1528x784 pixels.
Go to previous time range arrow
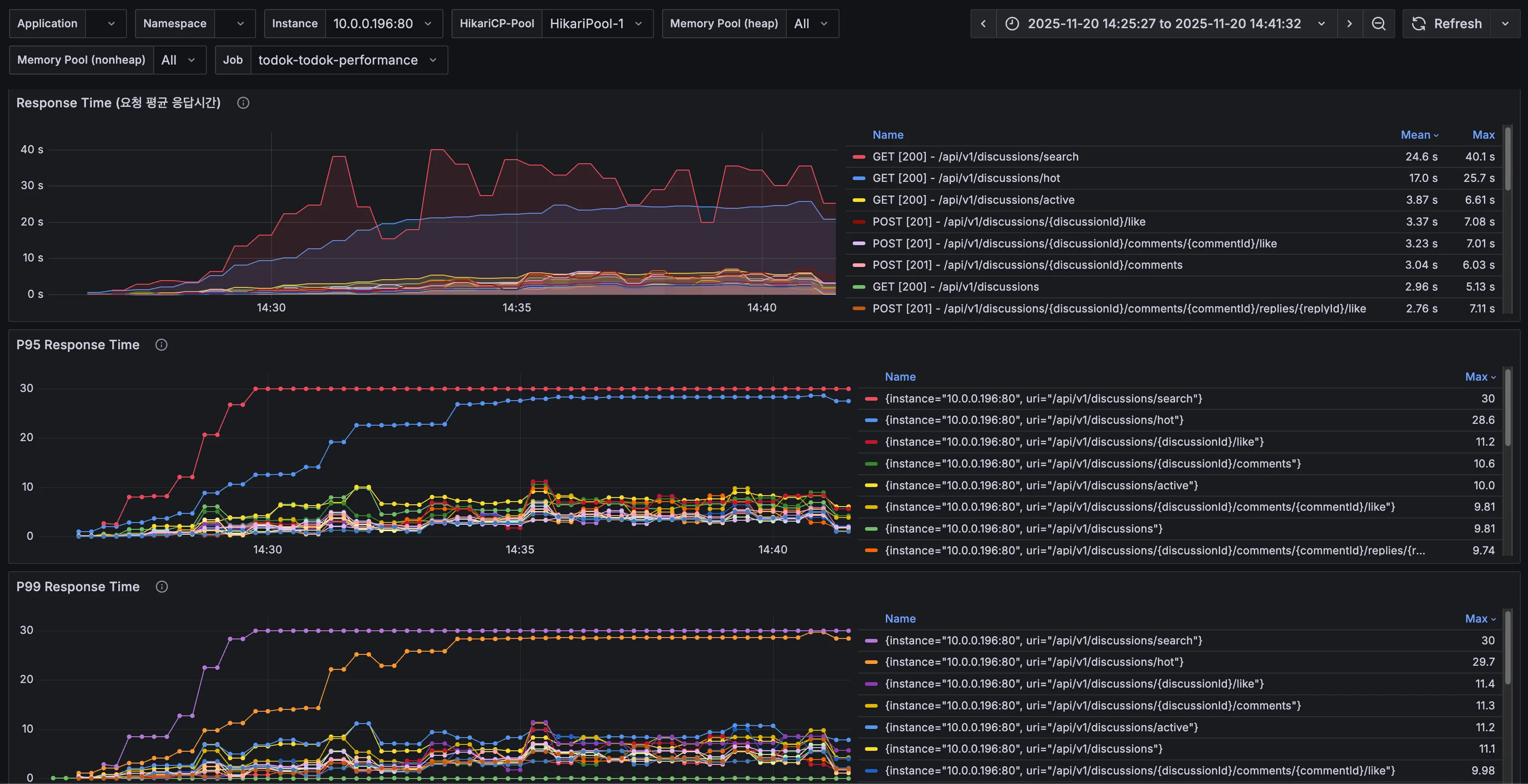pyautogui.click(x=984, y=24)
